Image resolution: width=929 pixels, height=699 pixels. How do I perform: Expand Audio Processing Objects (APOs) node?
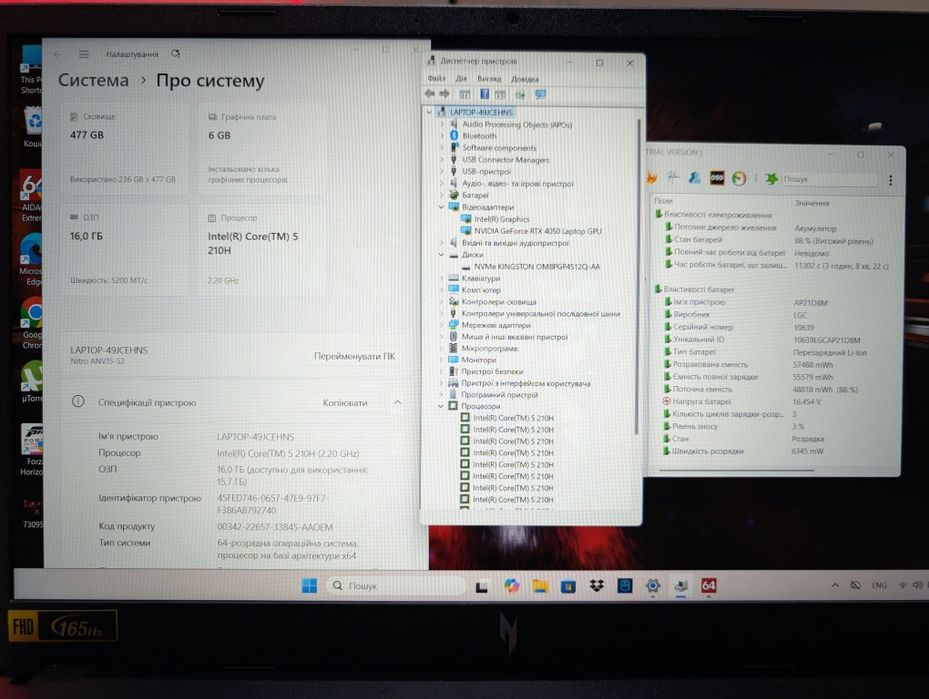point(442,124)
